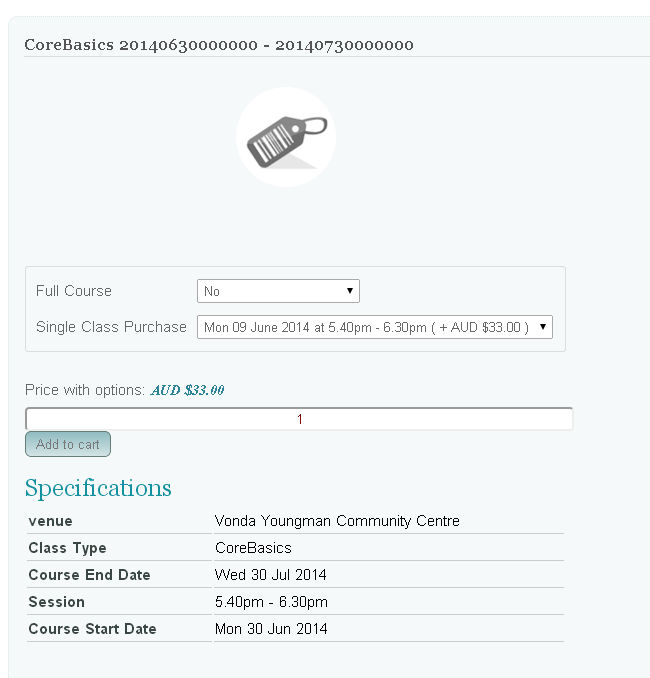Click the Class Type row label
650x678 pixels.
67,548
